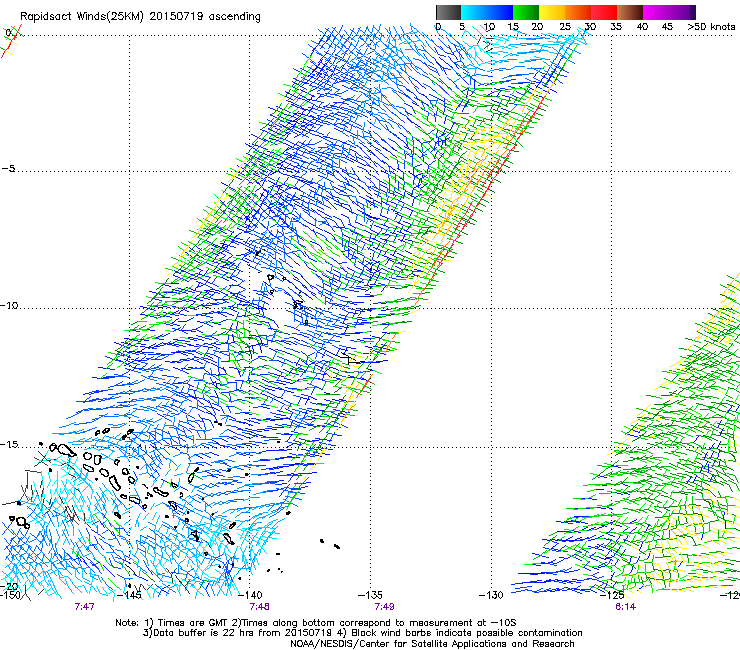This screenshot has height=650, width=740.
Task: Click the '-145' longitude label
Action: click(x=128, y=595)
